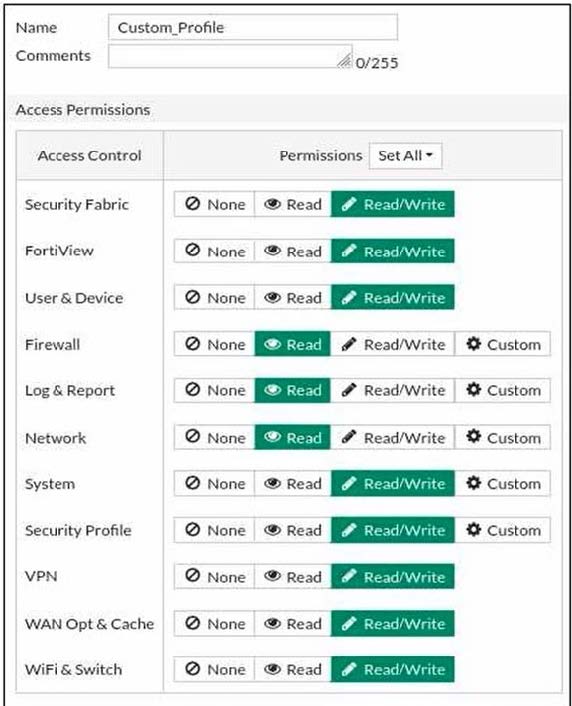This screenshot has width=572, height=706.
Task: Select Read for Security Profile
Action: pyautogui.click(x=293, y=530)
